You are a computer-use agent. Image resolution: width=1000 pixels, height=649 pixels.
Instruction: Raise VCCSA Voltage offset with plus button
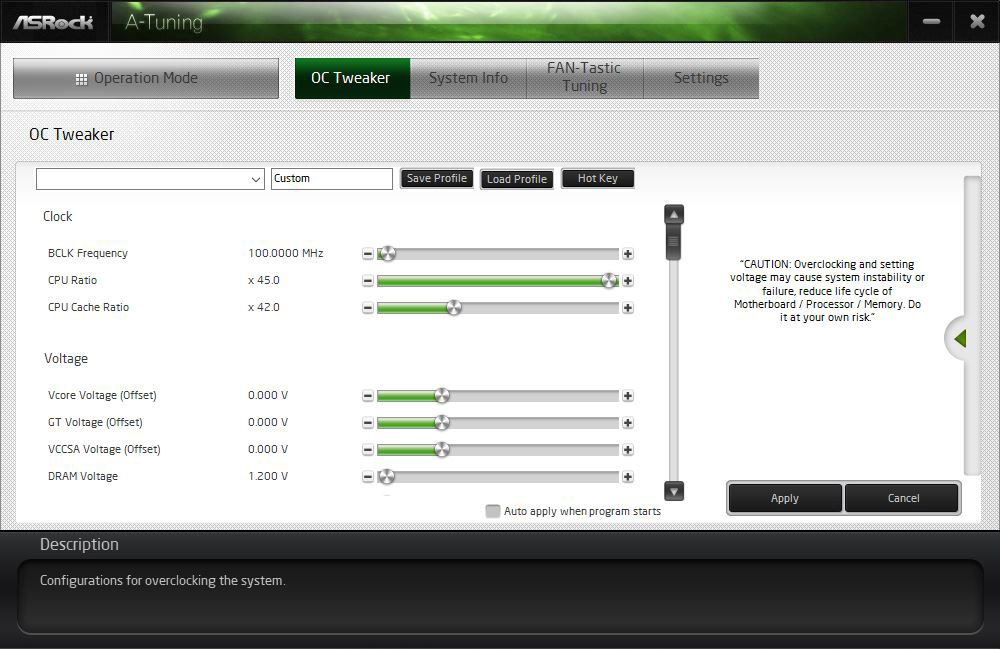[628, 449]
